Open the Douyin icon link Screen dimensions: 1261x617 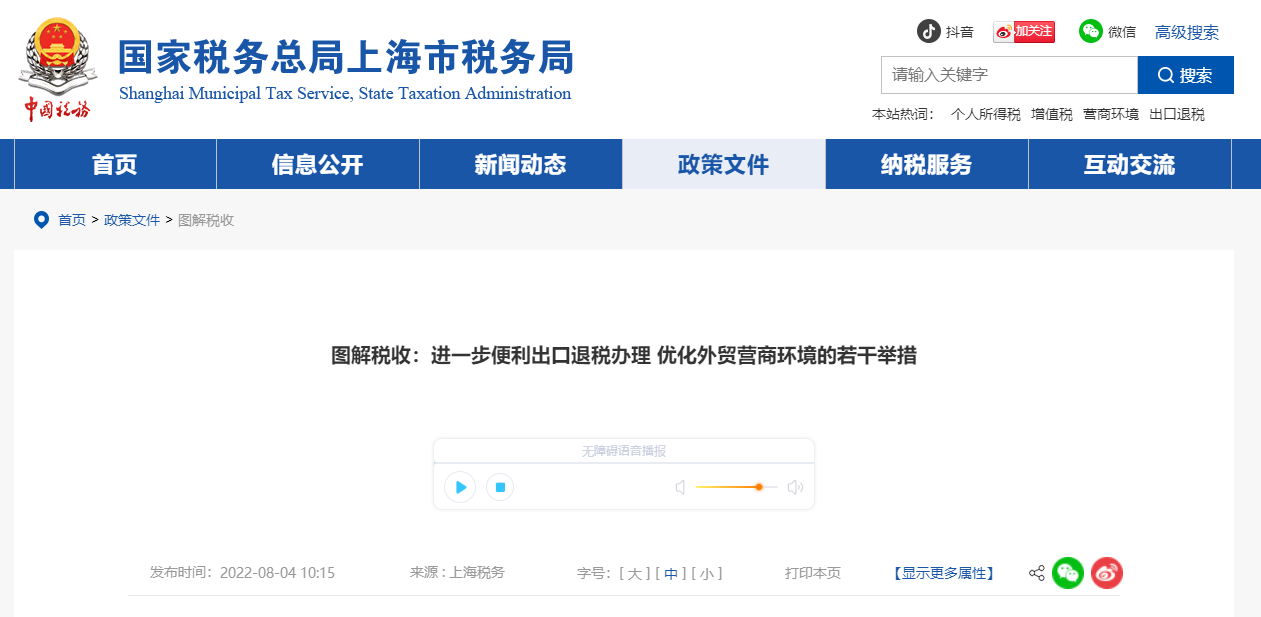tap(929, 31)
